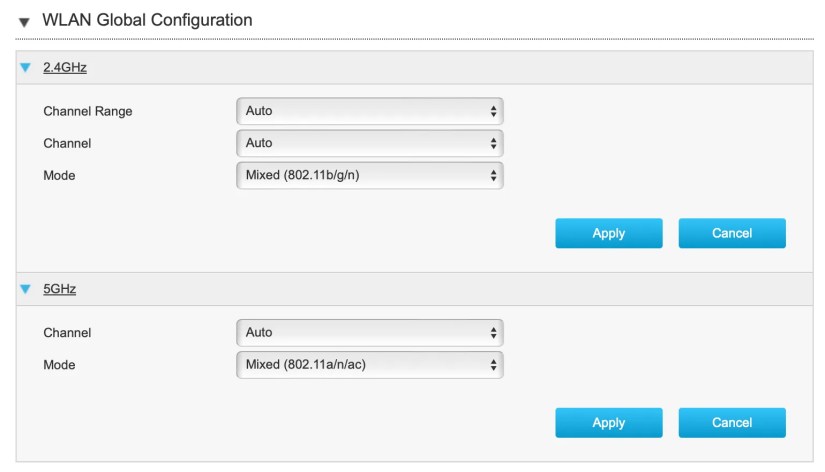
Task: Click the WLAN Global Configuration heading text
Action: (x=147, y=20)
